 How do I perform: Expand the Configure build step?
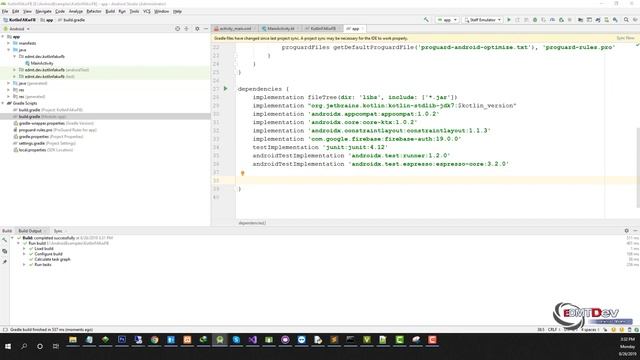click(x=24, y=254)
